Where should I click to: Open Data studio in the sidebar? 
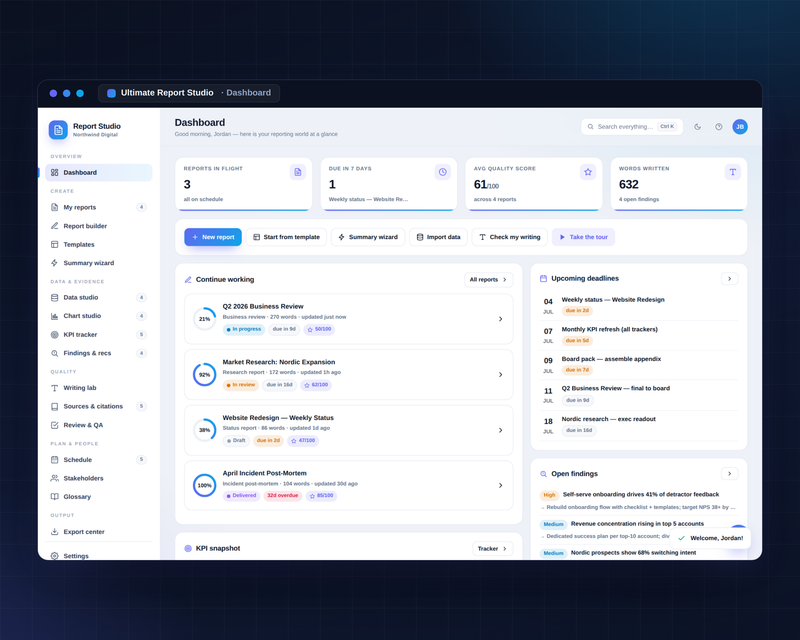pos(98,298)
